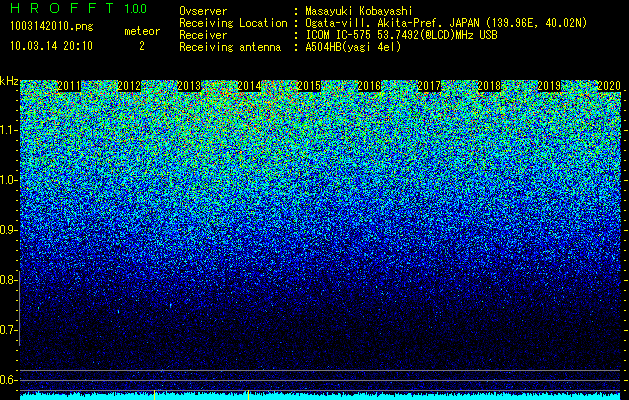This screenshot has width=629, height=400.
Task: Click the 2014 time label
Action: pyautogui.click(x=249, y=86)
